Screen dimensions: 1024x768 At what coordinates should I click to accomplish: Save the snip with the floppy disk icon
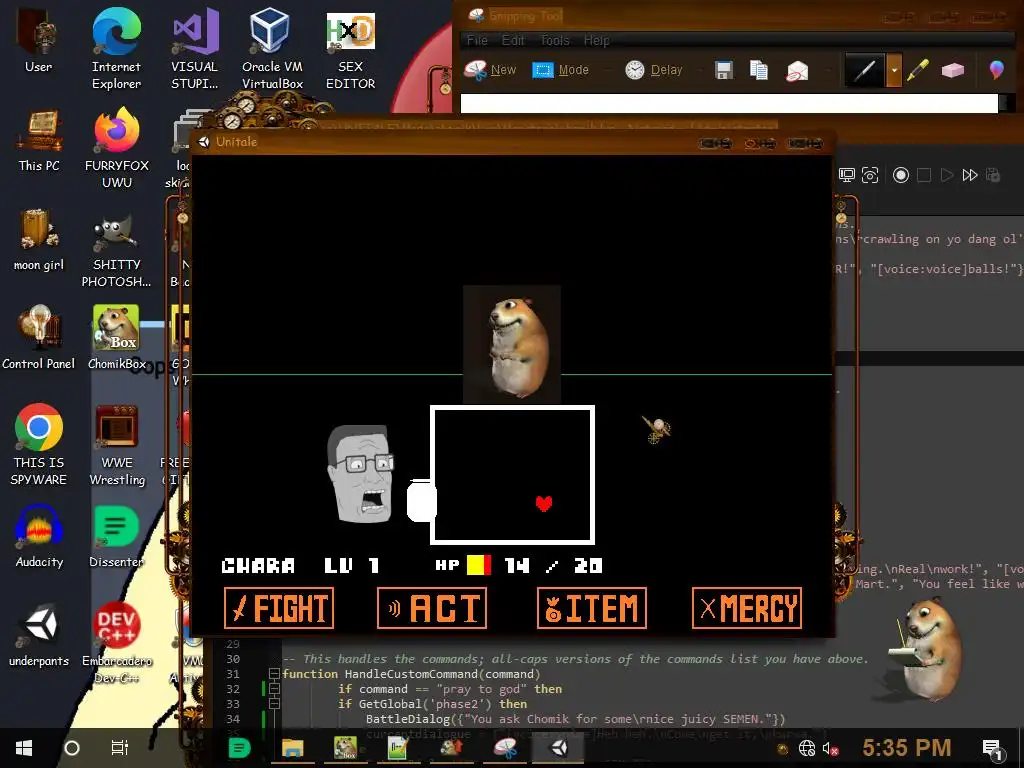pos(724,69)
